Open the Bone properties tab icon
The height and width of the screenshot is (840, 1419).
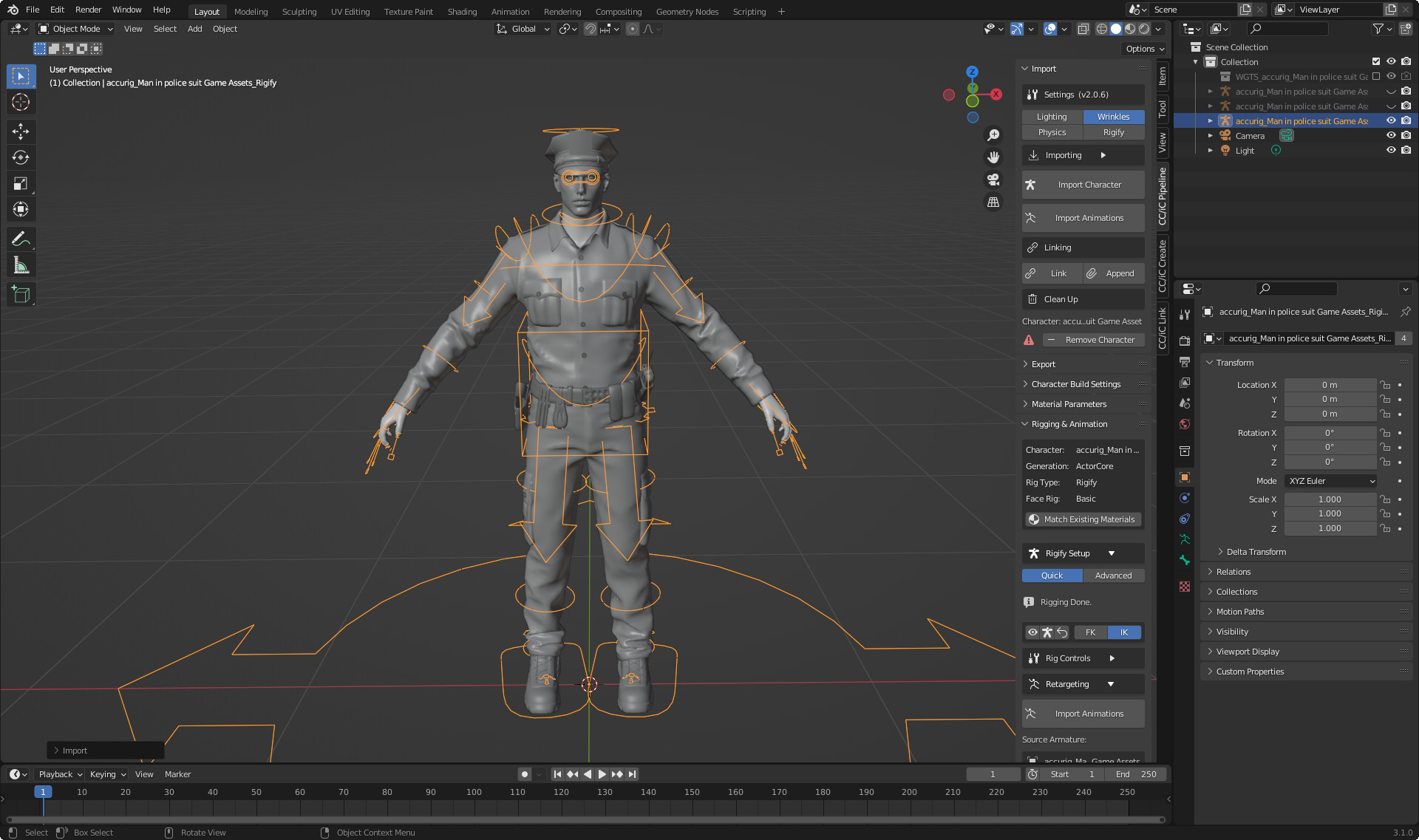(x=1185, y=560)
